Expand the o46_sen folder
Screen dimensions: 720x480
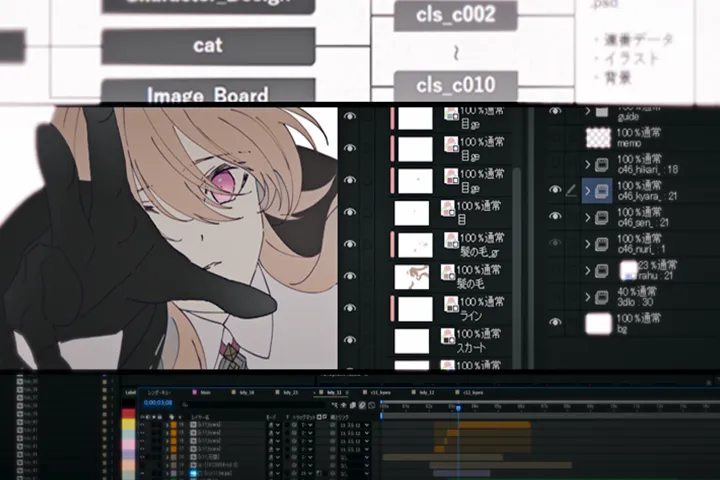click(588, 217)
